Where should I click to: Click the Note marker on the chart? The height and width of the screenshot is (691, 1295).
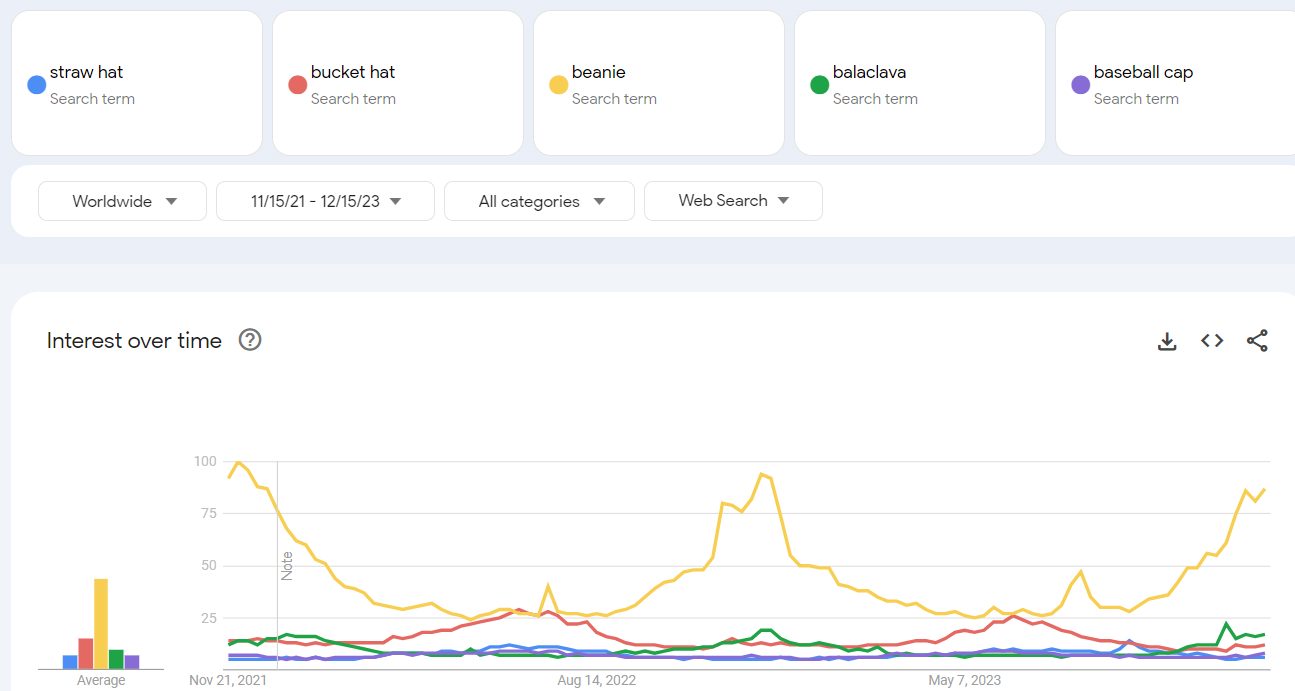coord(287,565)
